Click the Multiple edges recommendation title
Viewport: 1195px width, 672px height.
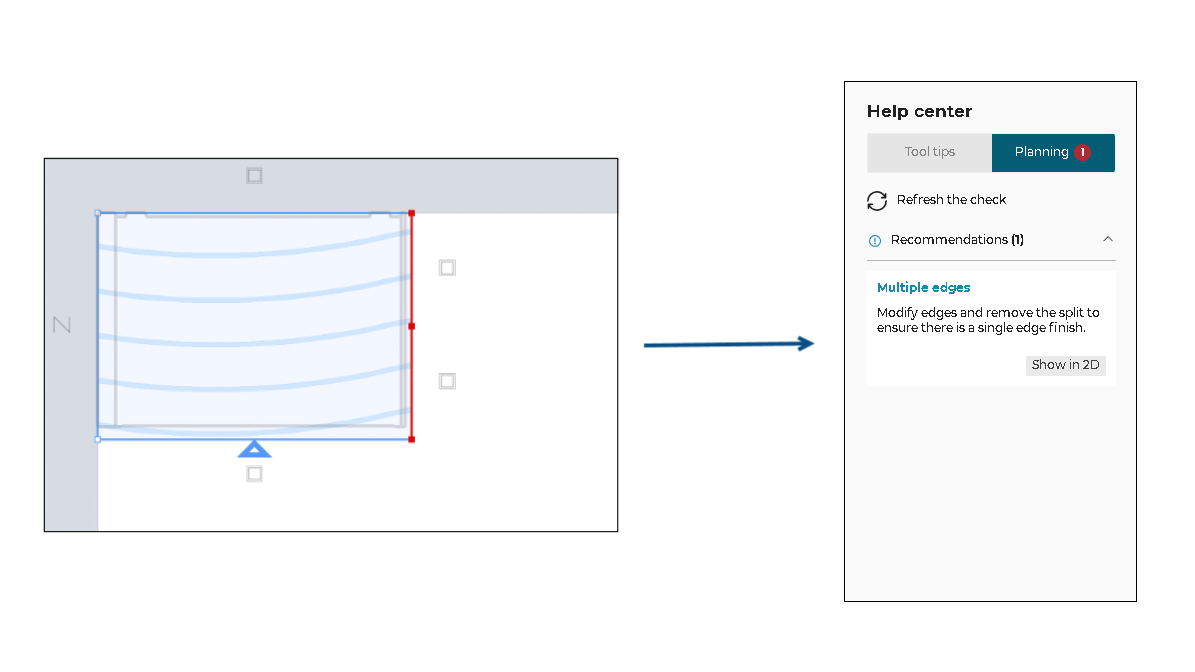tap(924, 288)
